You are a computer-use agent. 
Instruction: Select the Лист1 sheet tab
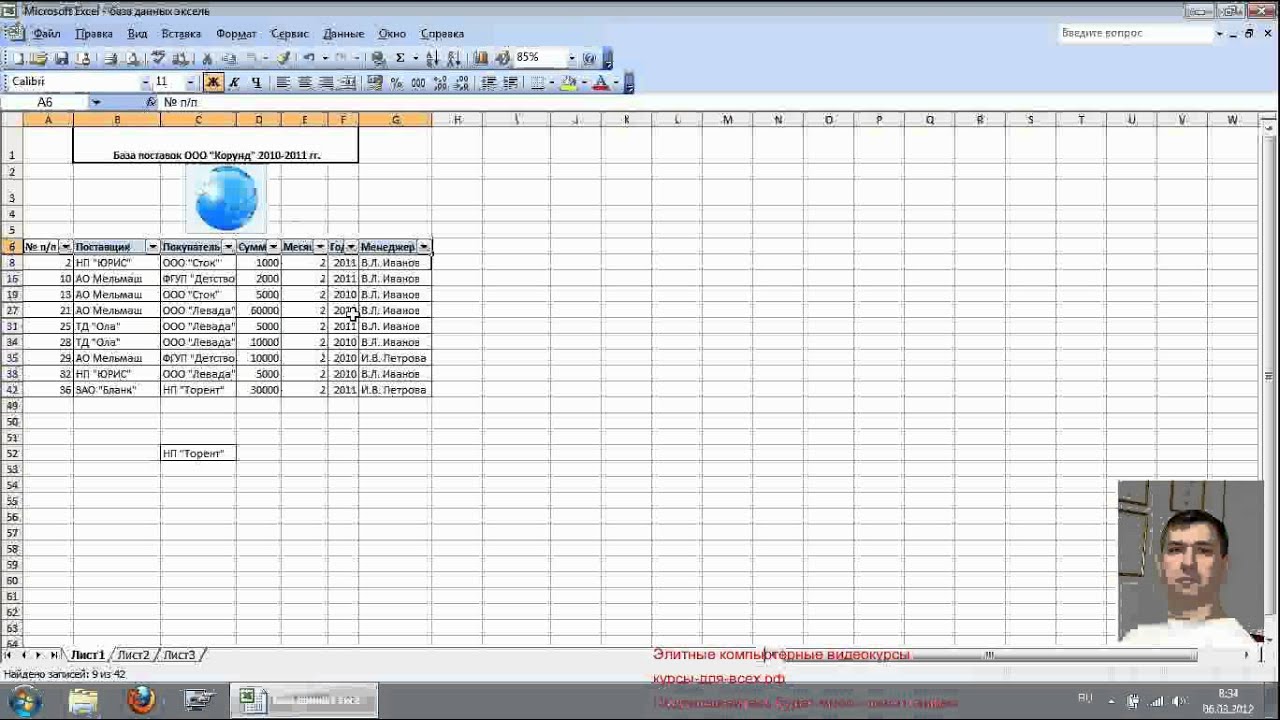(x=87, y=655)
